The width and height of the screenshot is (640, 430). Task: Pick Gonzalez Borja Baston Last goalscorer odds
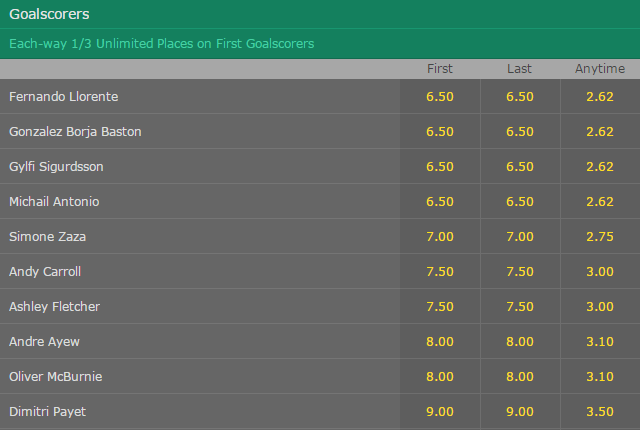tap(520, 131)
